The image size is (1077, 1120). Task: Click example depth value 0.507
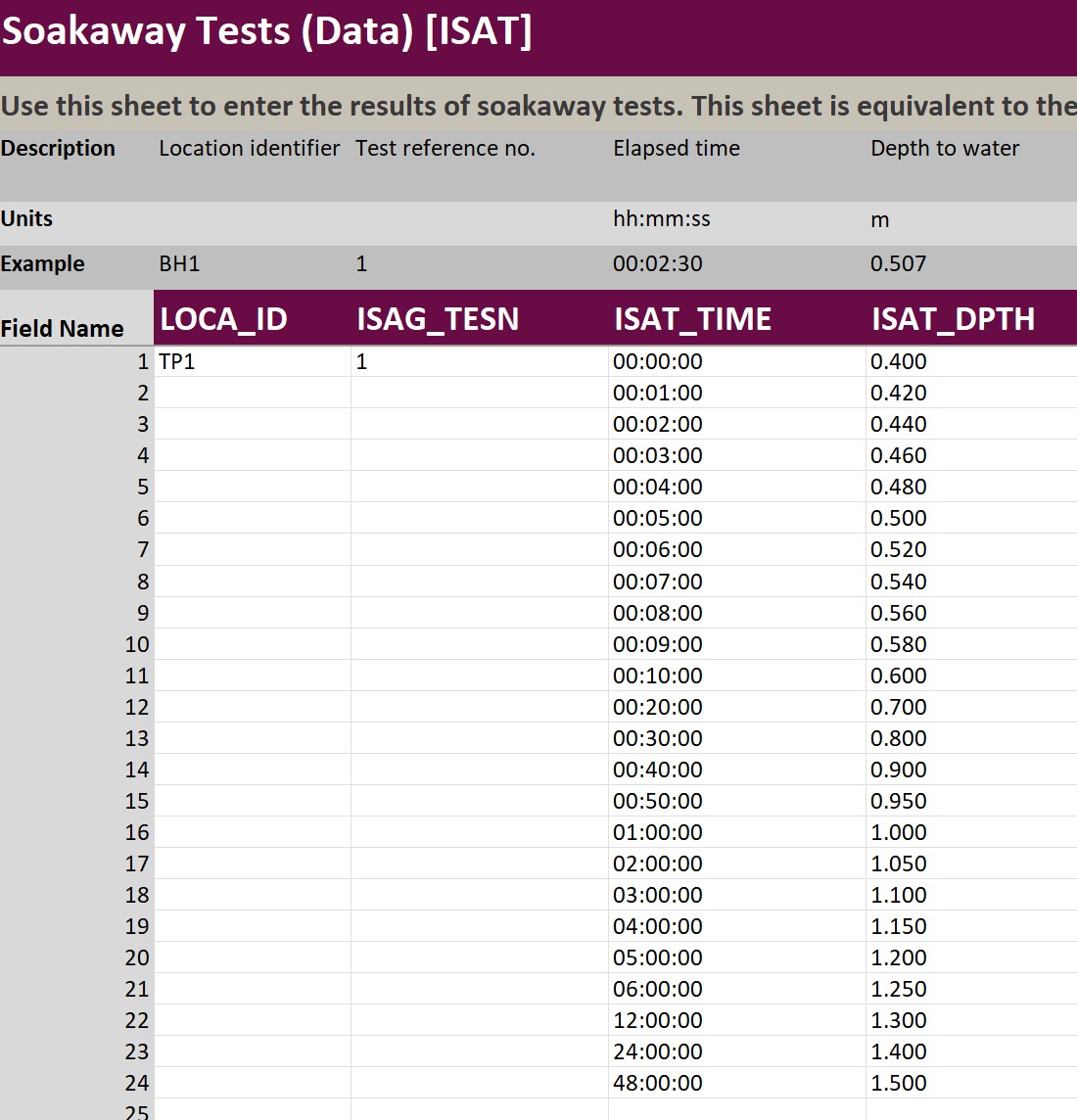[x=898, y=264]
